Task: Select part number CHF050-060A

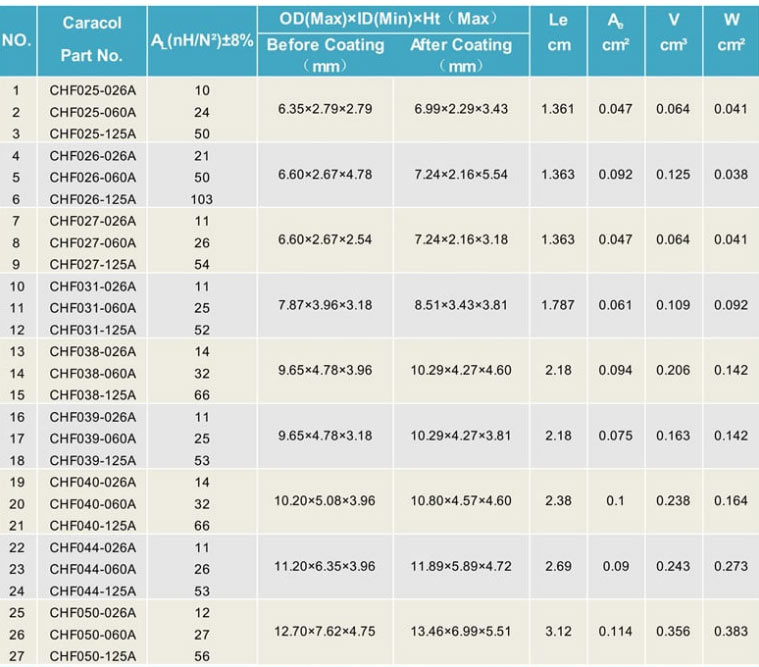Action: [92, 635]
